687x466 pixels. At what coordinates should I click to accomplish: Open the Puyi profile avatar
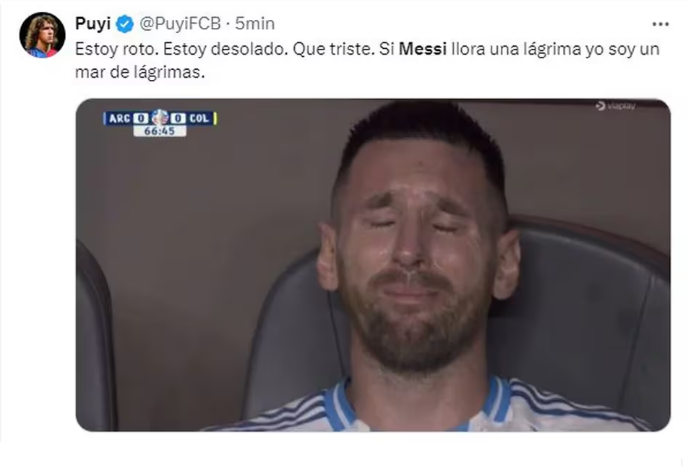[x=42, y=35]
